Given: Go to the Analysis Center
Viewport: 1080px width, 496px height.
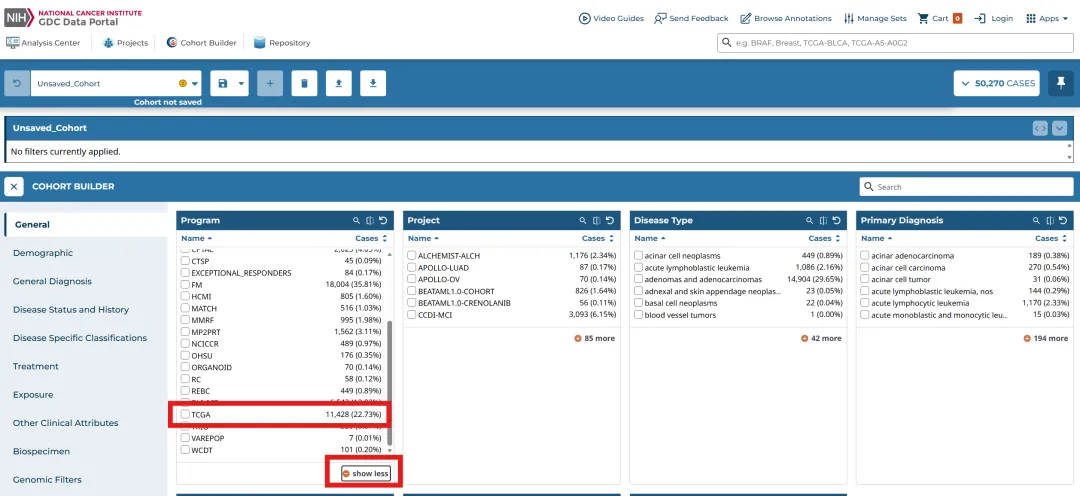Looking at the screenshot, I should tap(43, 43).
